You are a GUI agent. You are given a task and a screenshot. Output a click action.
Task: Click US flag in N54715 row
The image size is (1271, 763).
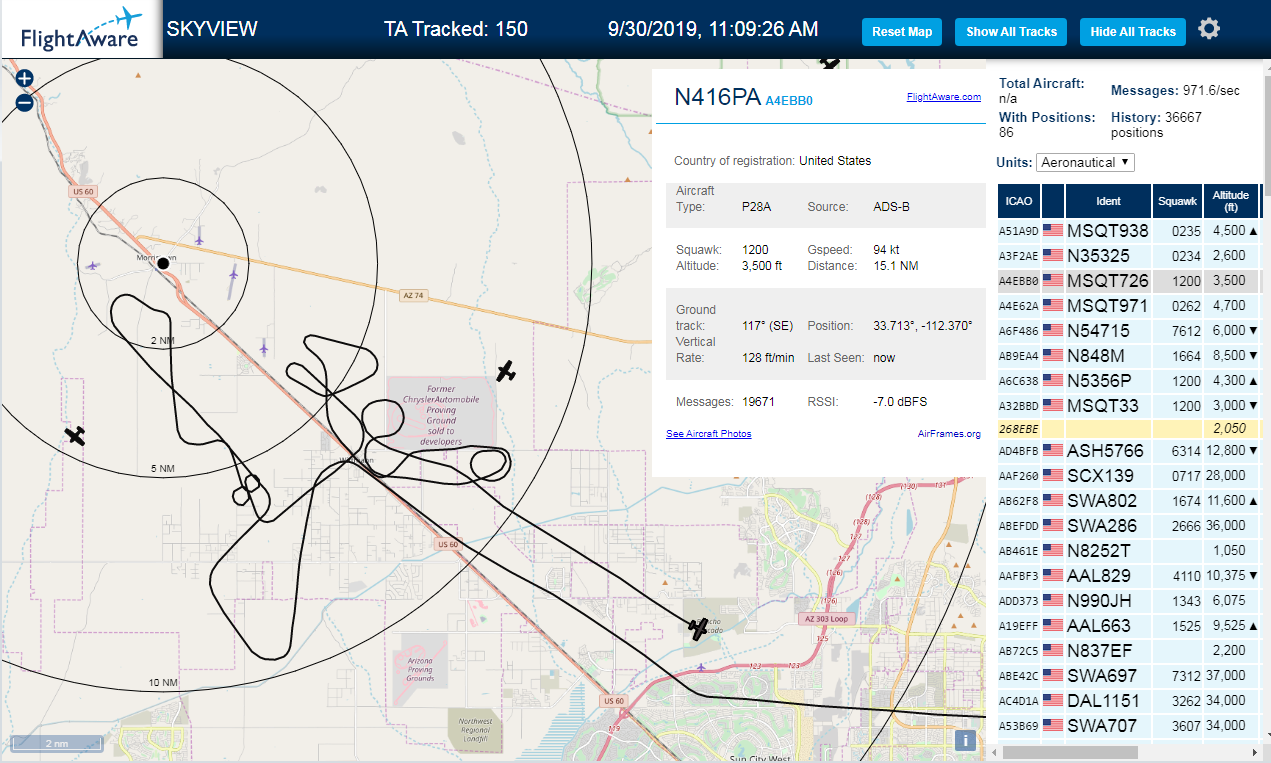pos(1053,330)
